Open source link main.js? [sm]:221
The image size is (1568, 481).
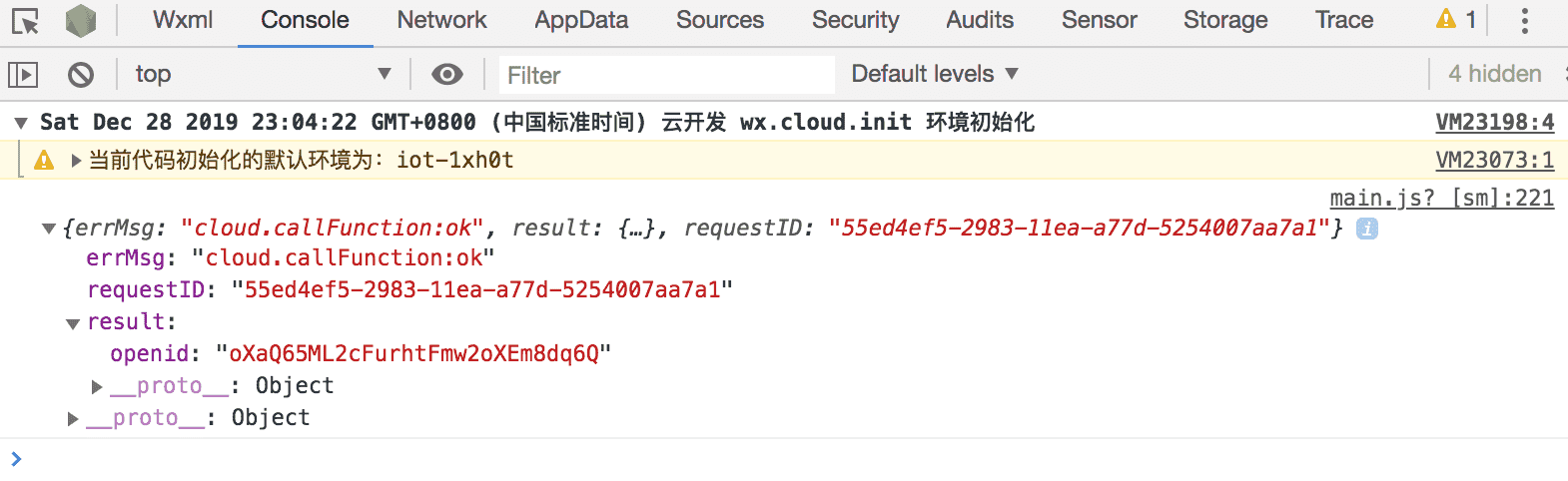pyautogui.click(x=1441, y=198)
